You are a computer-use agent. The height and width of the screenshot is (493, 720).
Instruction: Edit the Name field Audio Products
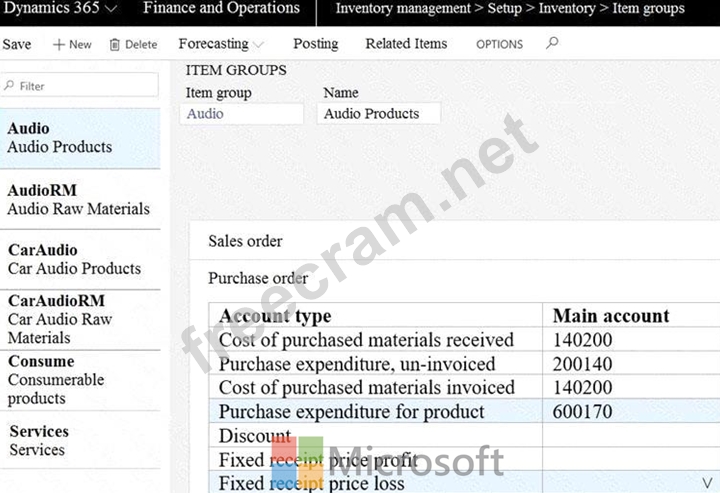click(x=380, y=114)
